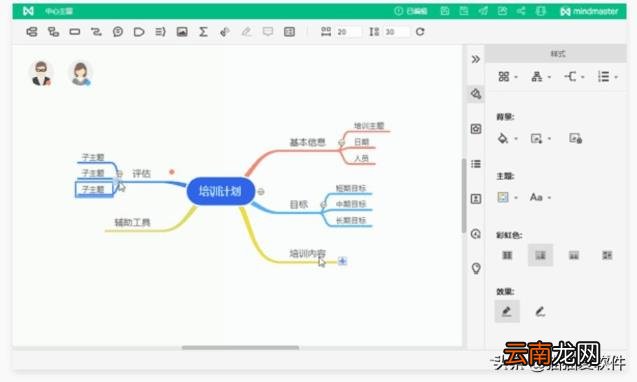Select the central topic 培训计划
637x382 pixels.
pyautogui.click(x=221, y=191)
